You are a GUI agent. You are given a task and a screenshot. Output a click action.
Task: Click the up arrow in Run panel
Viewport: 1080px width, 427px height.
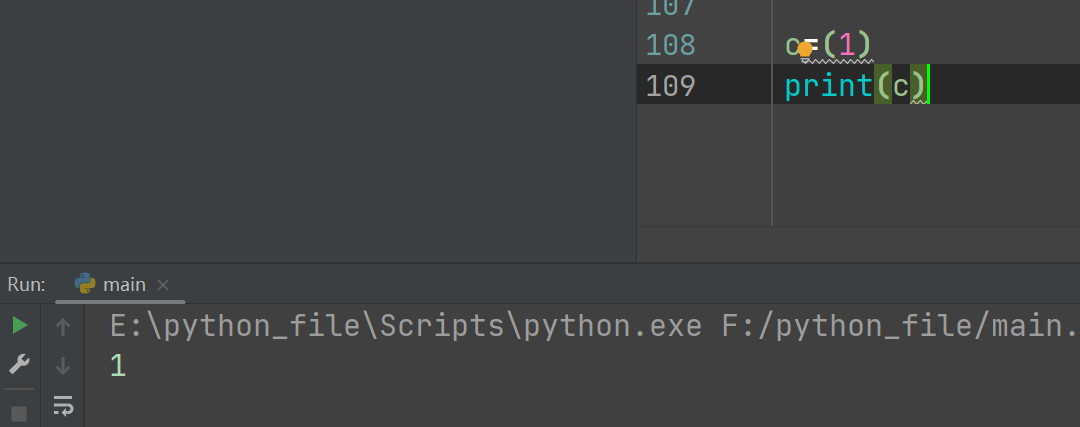click(63, 326)
